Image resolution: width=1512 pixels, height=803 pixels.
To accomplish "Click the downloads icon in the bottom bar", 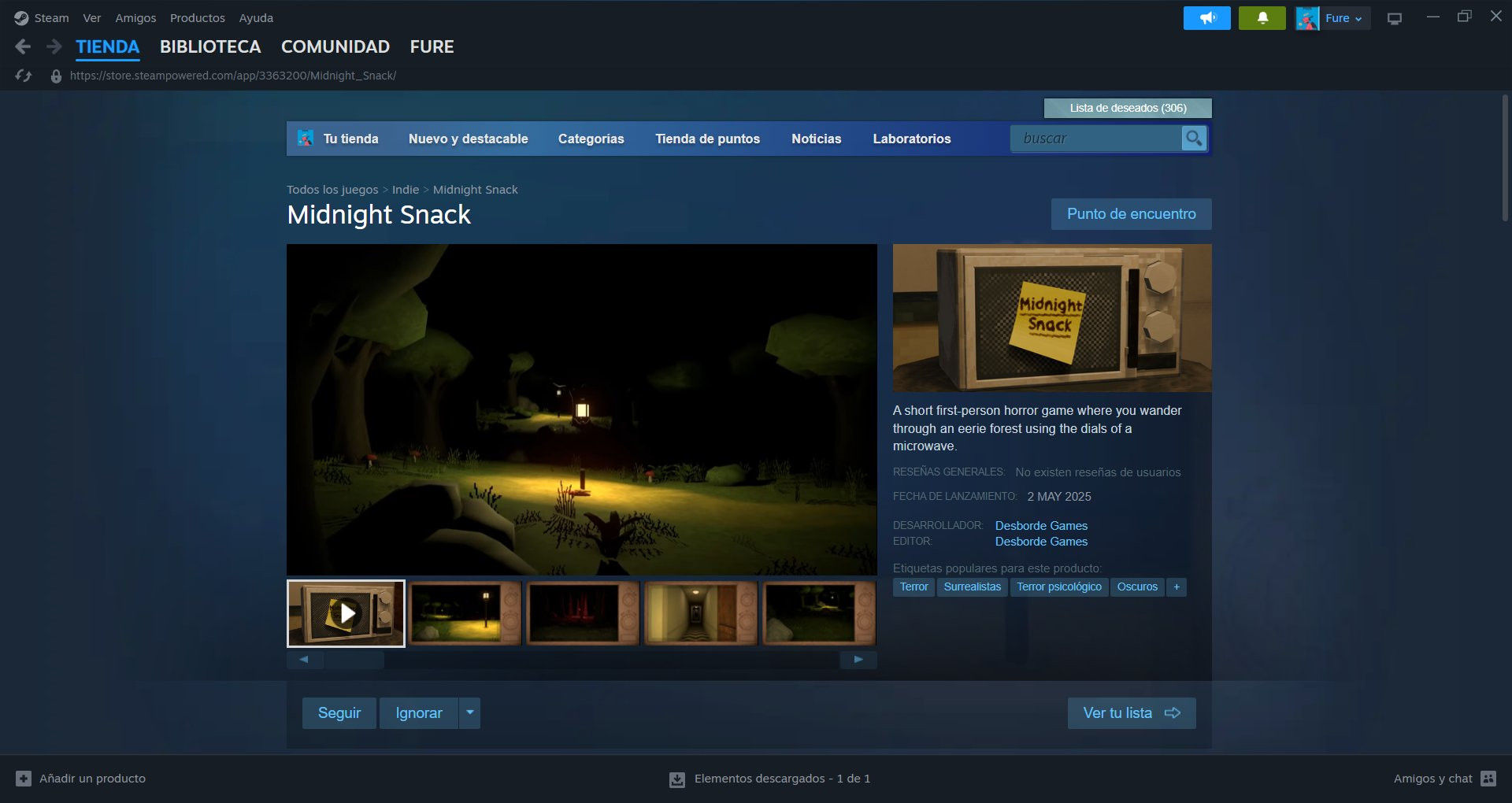I will click(677, 779).
